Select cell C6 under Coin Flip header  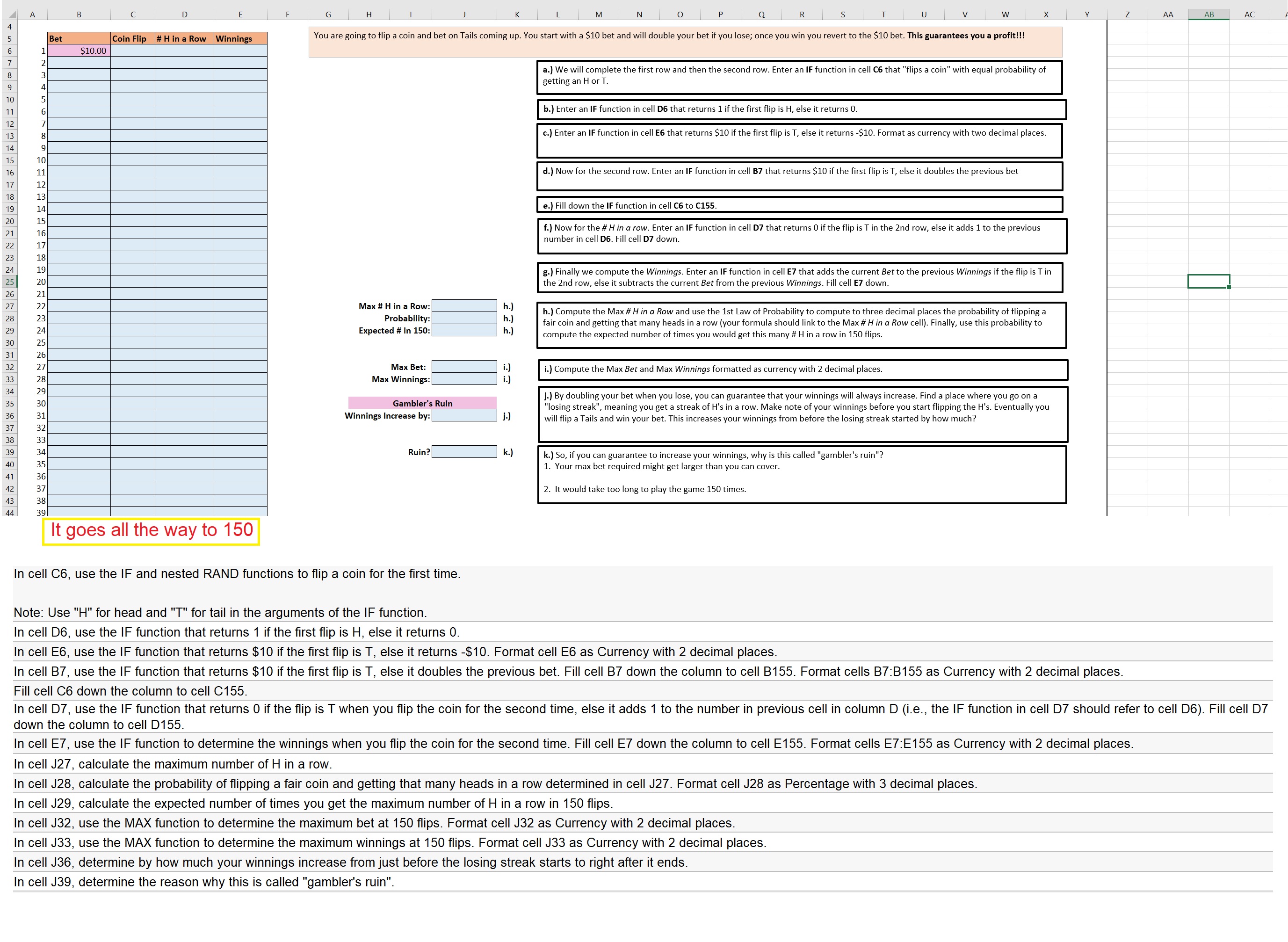[132, 51]
